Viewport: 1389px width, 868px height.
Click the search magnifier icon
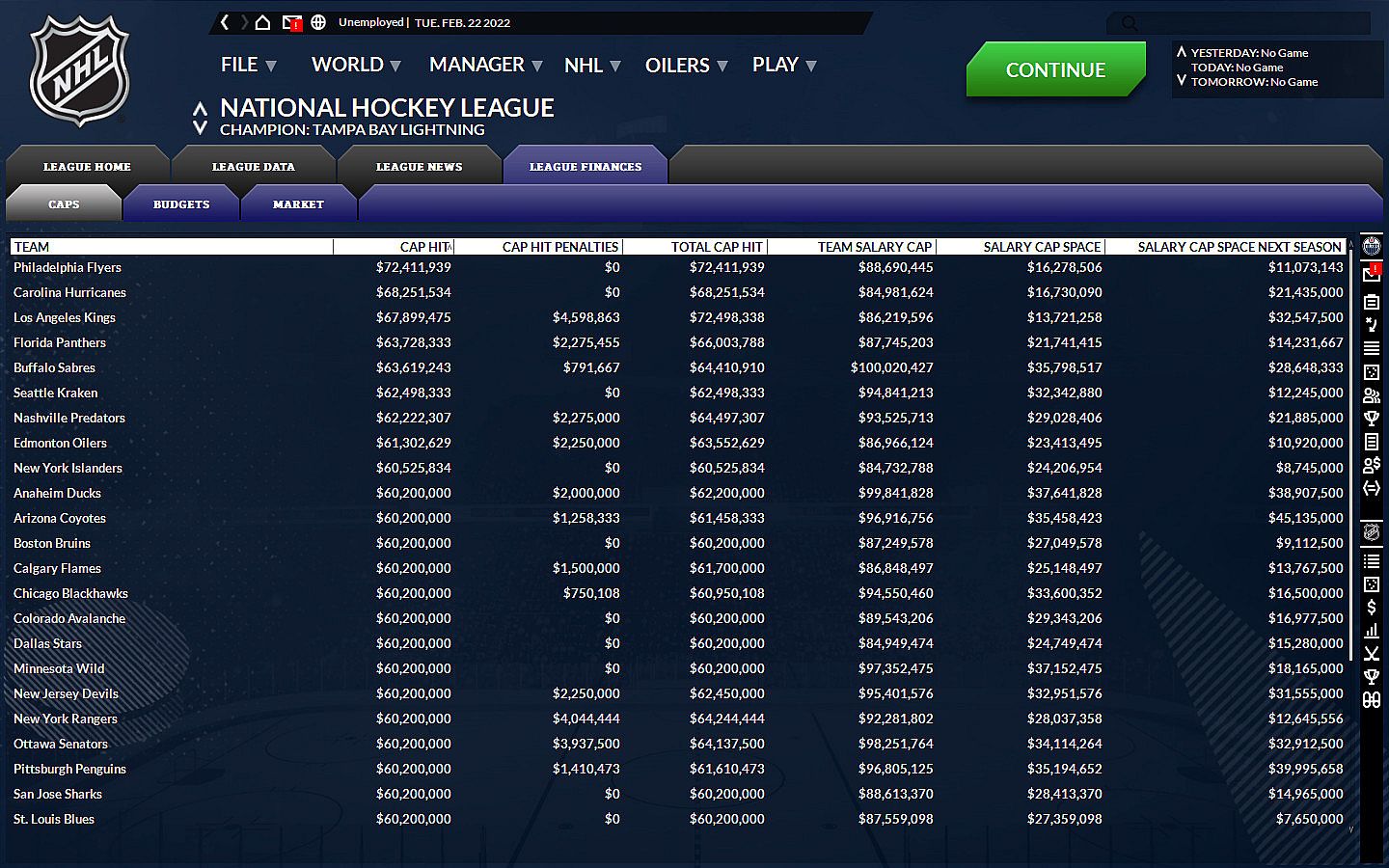pos(1130,23)
